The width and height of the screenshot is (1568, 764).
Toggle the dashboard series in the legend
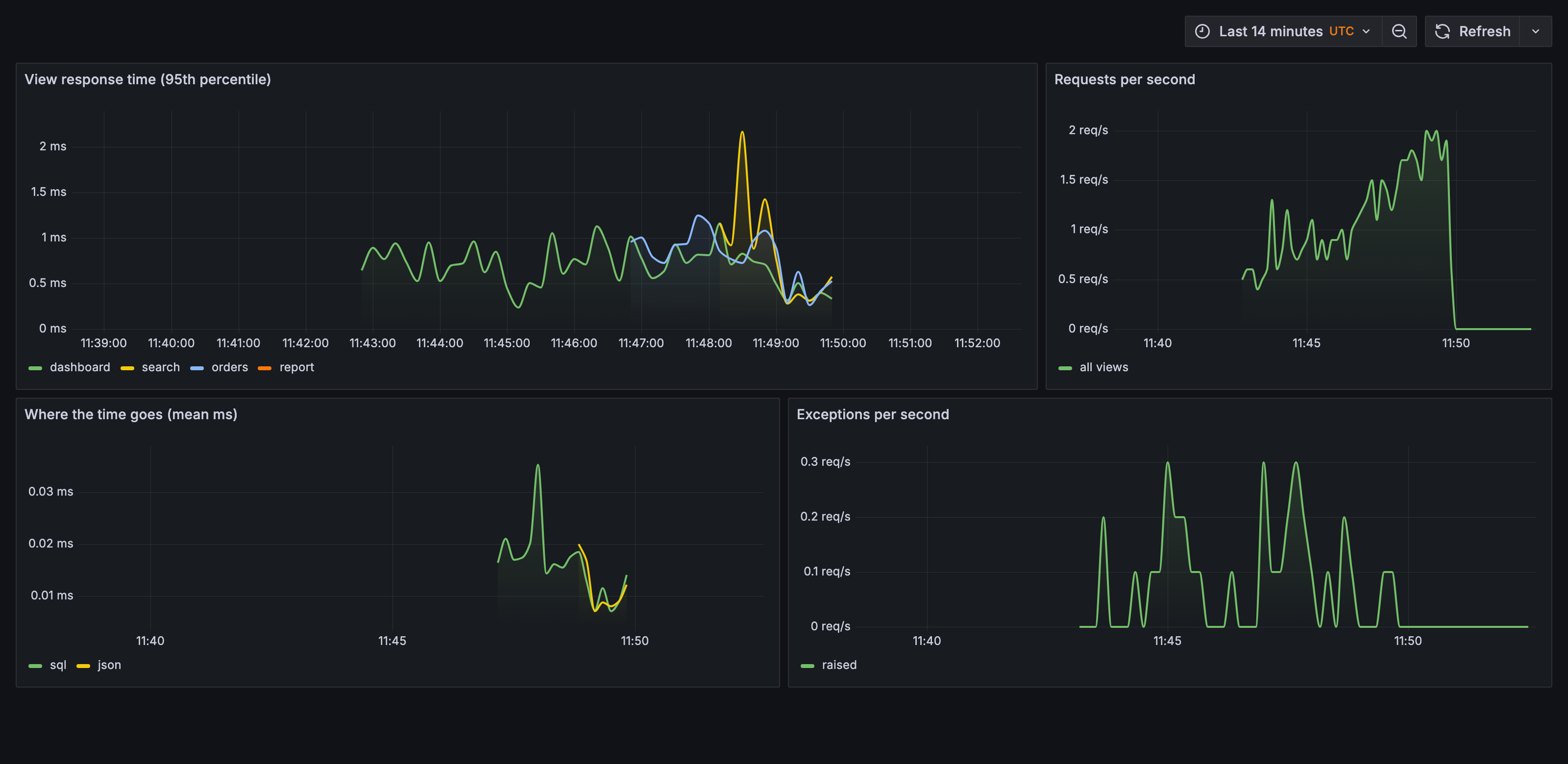point(80,367)
